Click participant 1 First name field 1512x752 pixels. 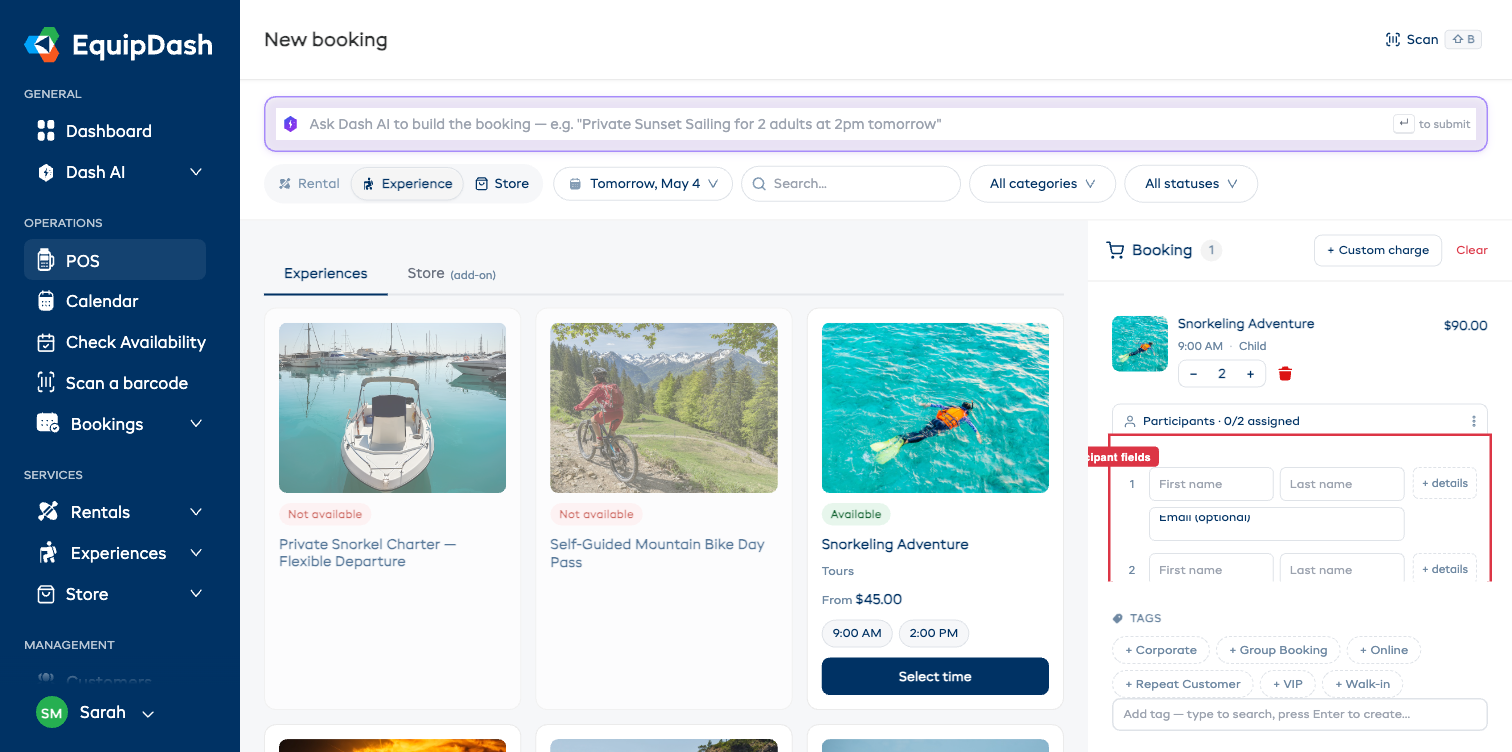[1211, 484]
